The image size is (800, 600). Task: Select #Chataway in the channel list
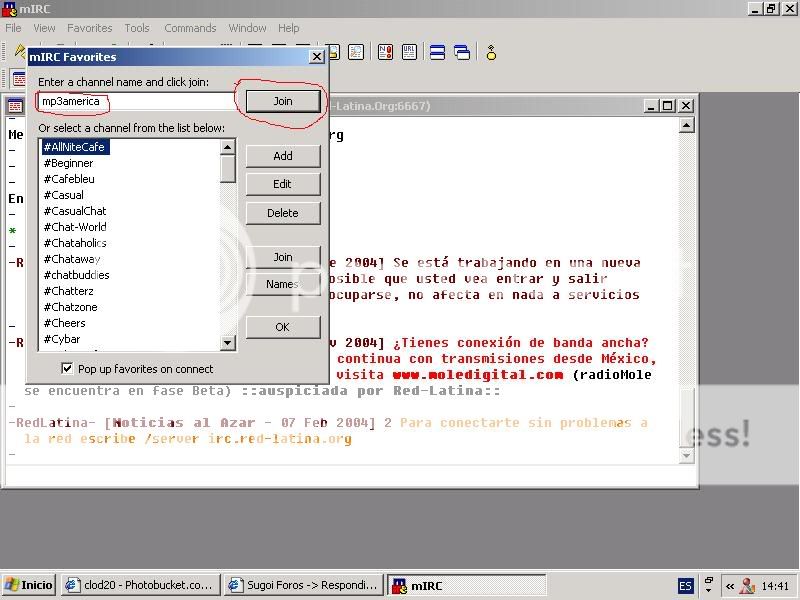pyautogui.click(x=72, y=259)
